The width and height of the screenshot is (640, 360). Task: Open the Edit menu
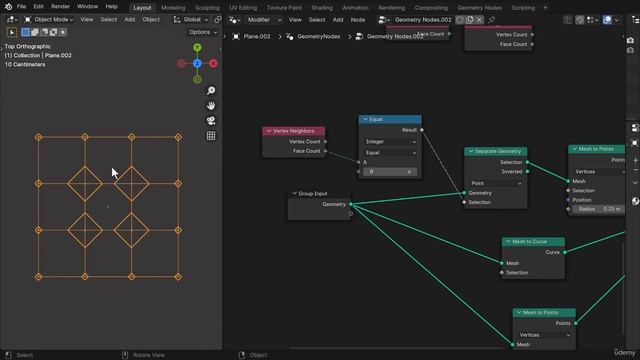(x=38, y=7)
